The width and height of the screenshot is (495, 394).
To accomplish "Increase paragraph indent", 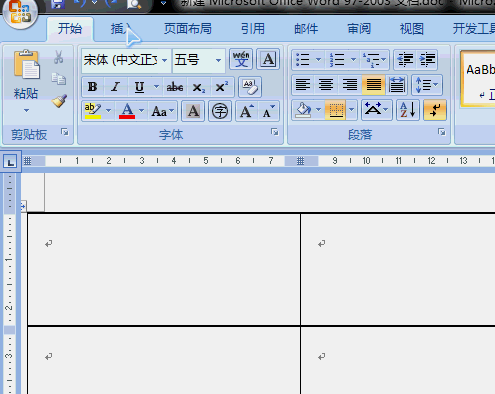I will coord(427,60).
